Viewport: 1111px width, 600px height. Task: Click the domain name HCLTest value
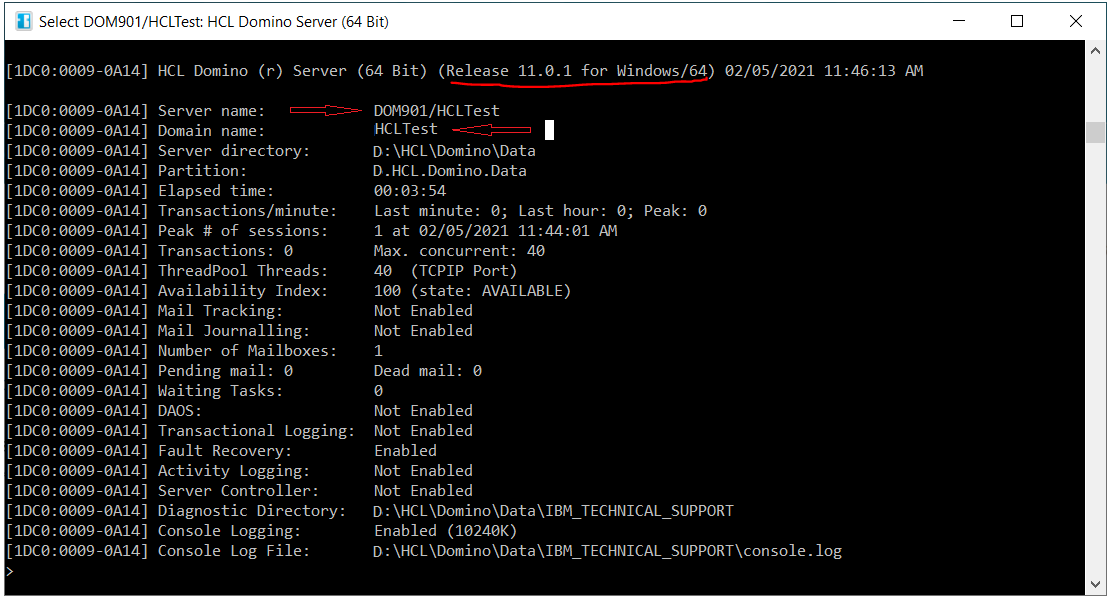[405, 129]
